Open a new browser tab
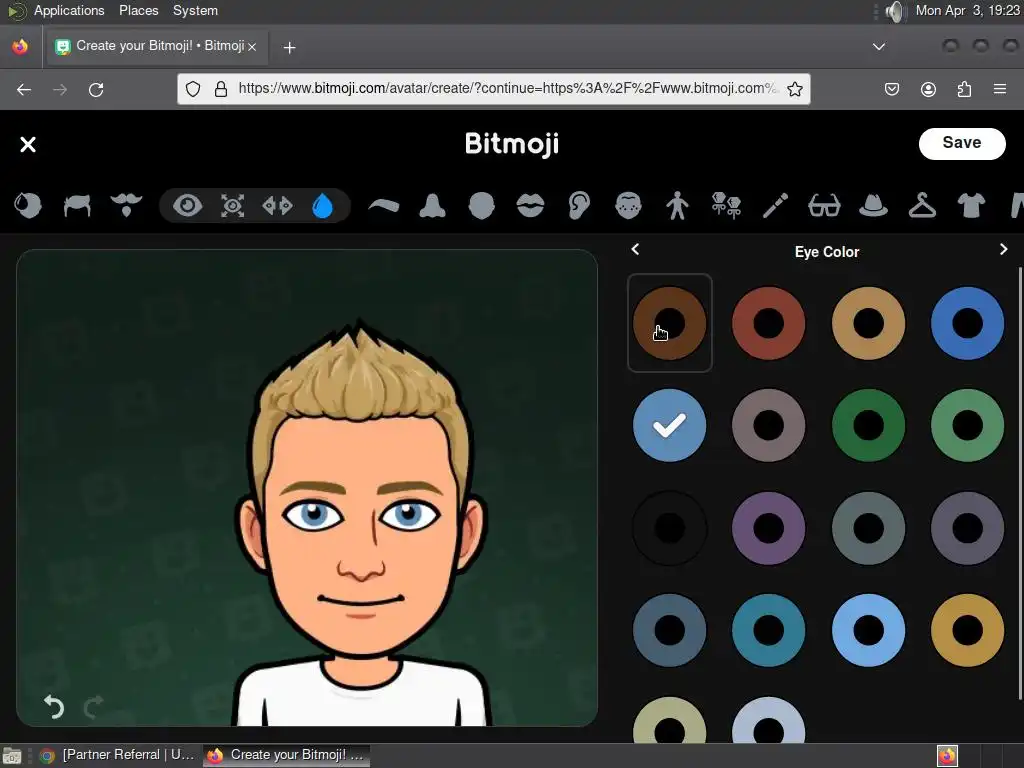The width and height of the screenshot is (1024, 768). (x=289, y=47)
